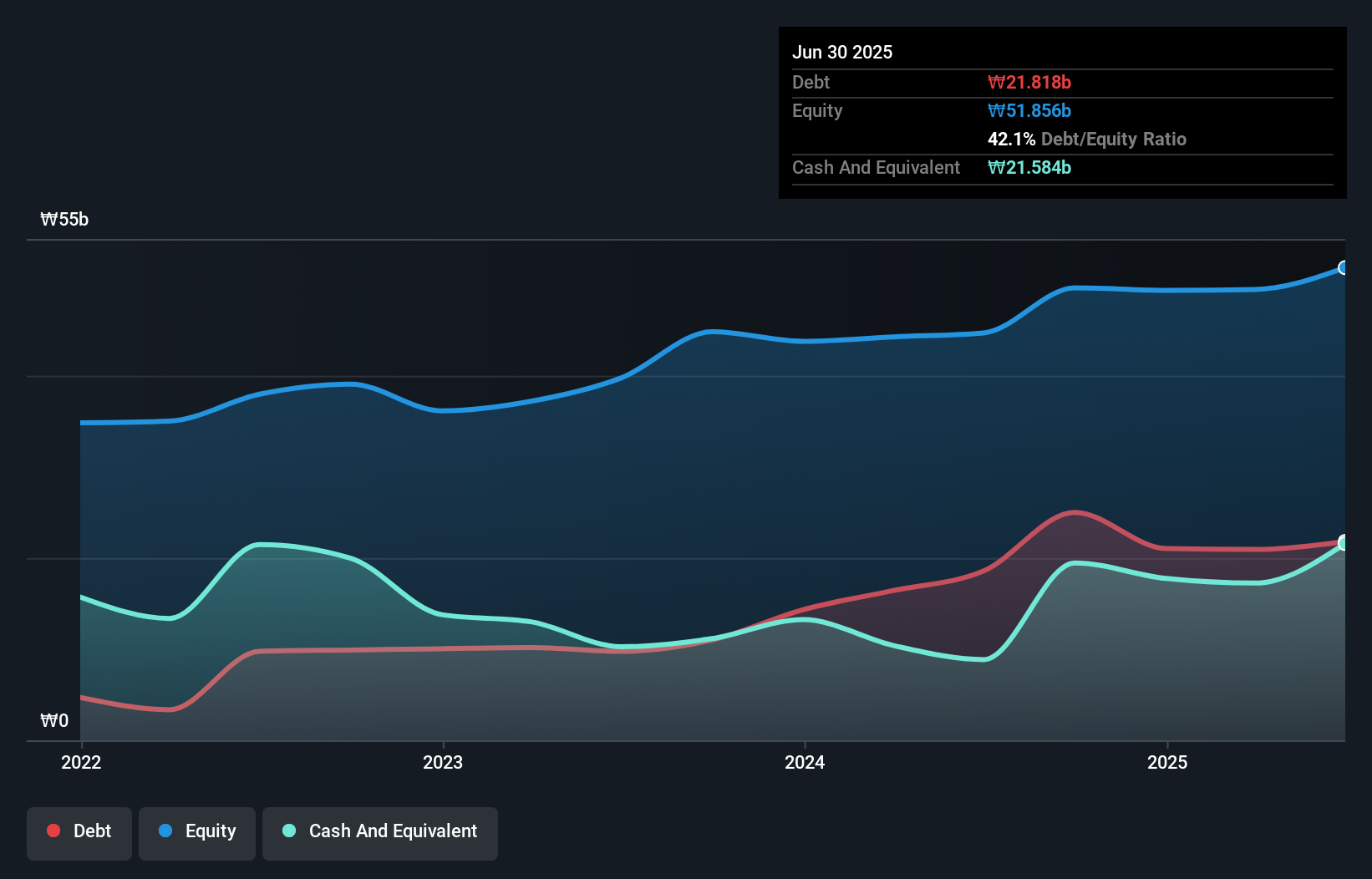Image resolution: width=1372 pixels, height=879 pixels.
Task: Toggle the Cash And Equivalent series visibility
Action: coord(380,831)
